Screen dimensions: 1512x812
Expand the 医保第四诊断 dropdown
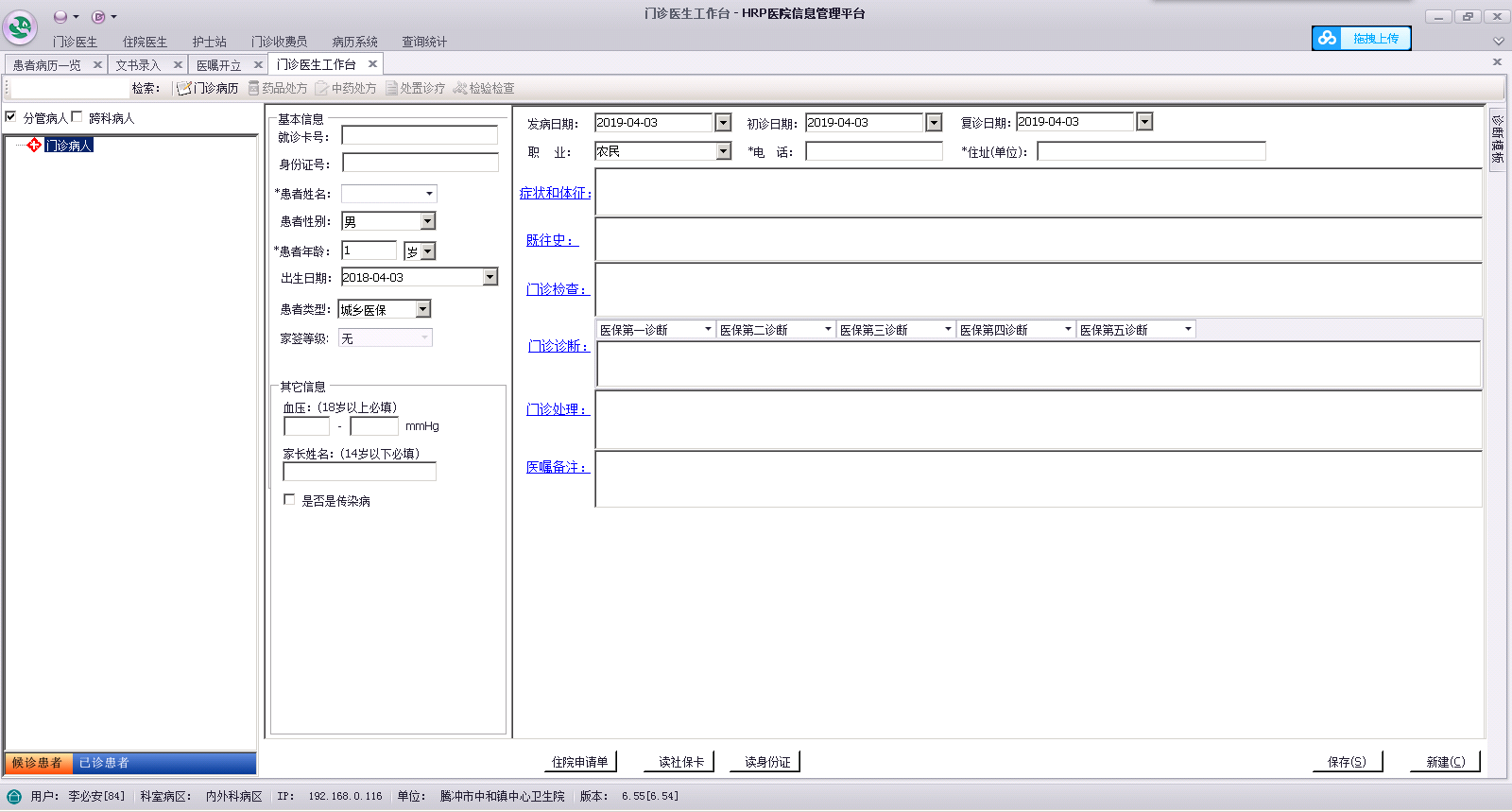[x=1068, y=329]
